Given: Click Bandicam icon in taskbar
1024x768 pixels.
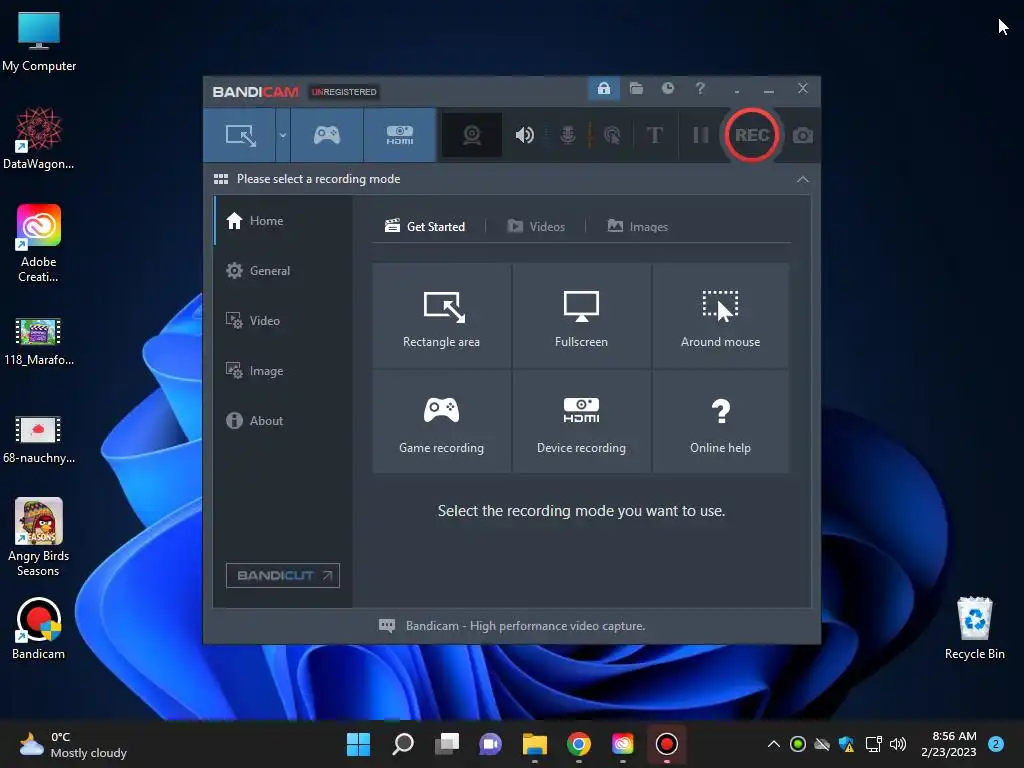Looking at the screenshot, I should (667, 744).
